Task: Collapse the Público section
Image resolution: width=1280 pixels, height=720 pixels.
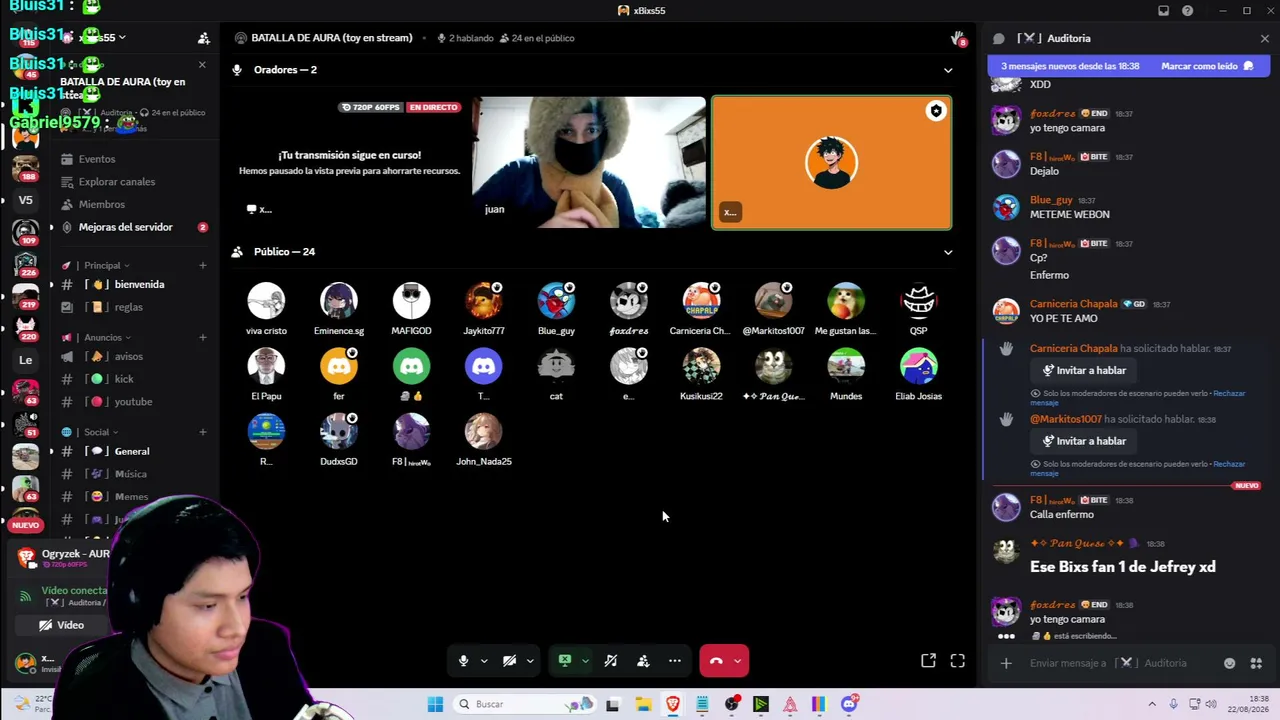Action: tap(948, 252)
